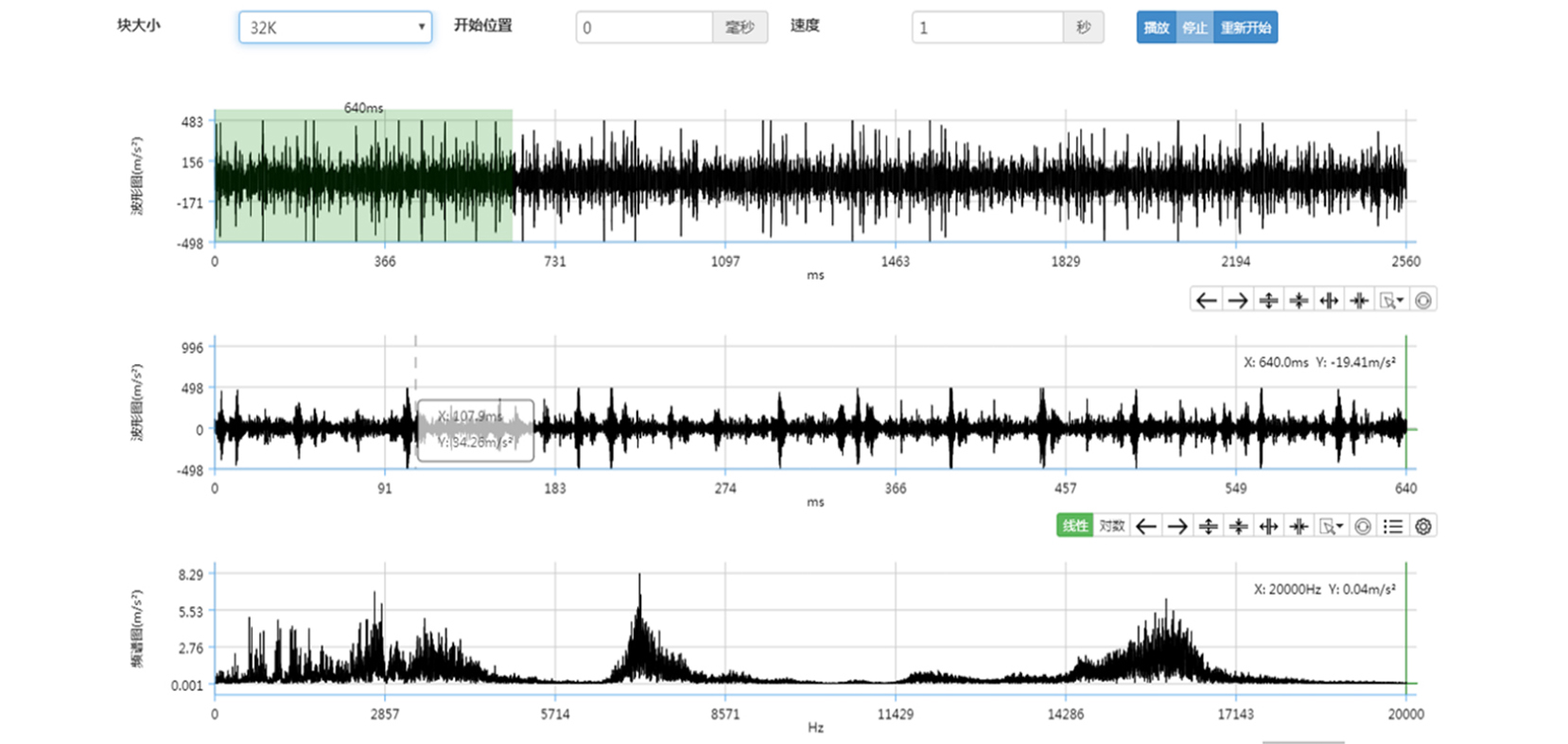This screenshot has height=744, width=1568.
Task: Pan right in the top waveform toolbar
Action: pos(1237,301)
